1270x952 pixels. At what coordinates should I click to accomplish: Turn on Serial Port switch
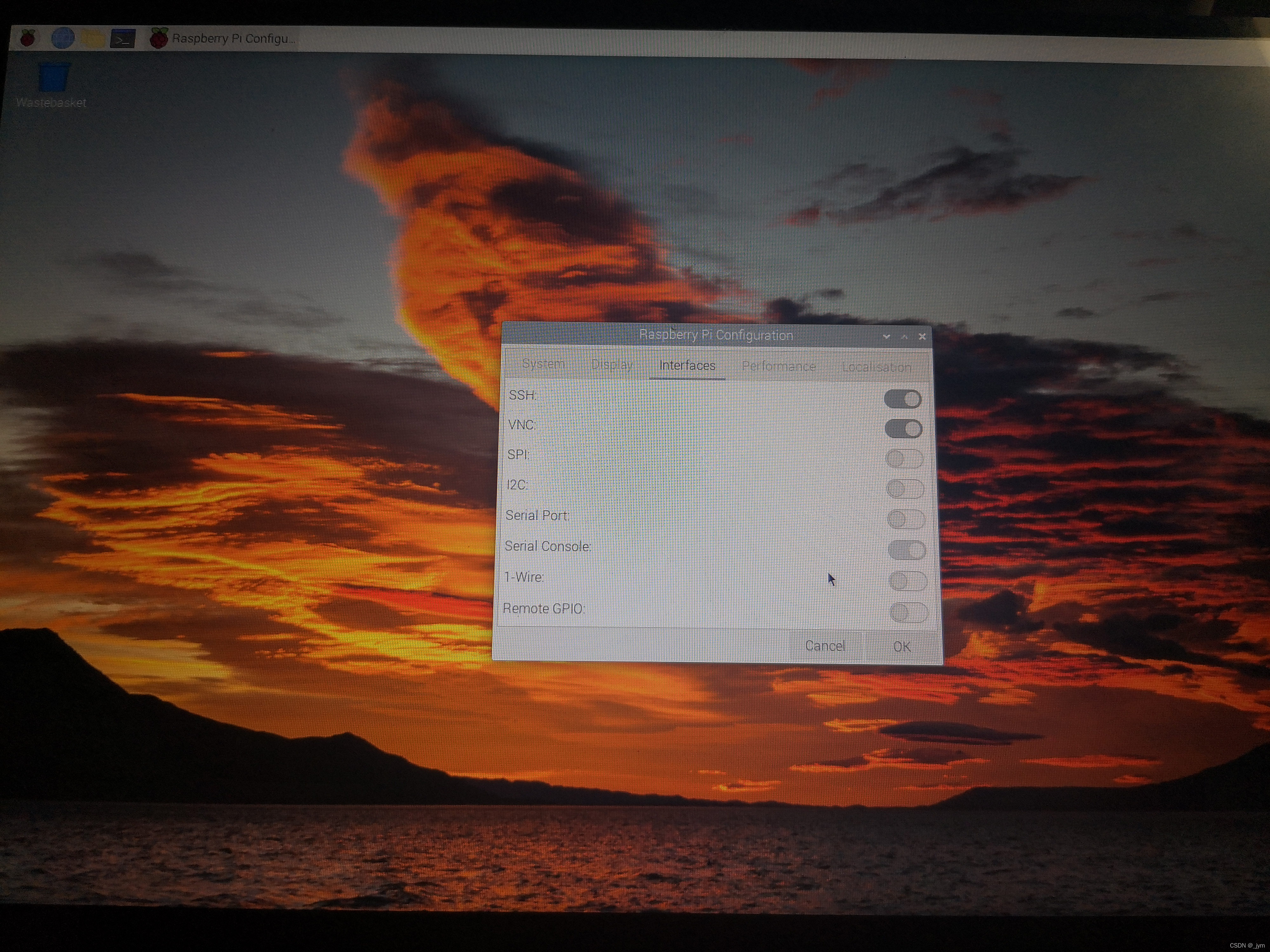[x=906, y=520]
